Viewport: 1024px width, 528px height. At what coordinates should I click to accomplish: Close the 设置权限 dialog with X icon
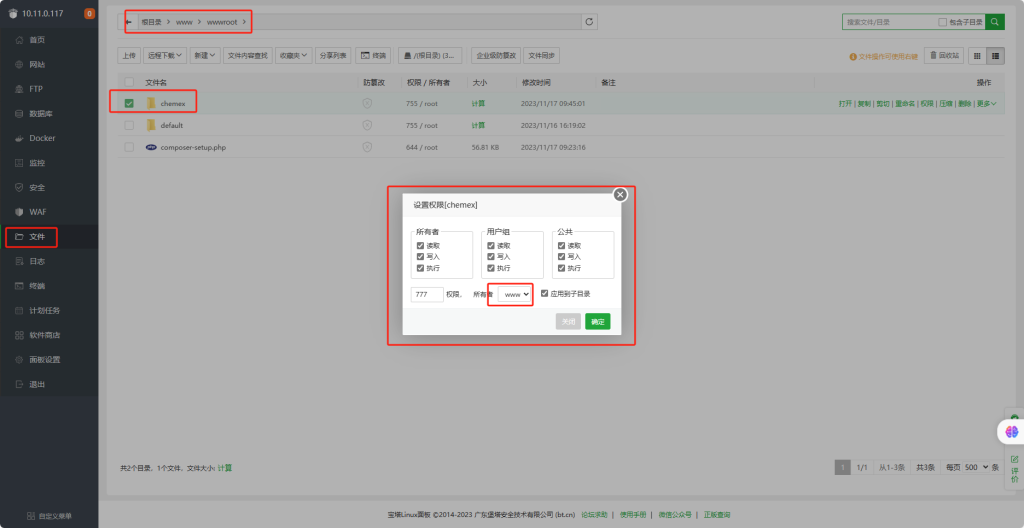(x=620, y=195)
